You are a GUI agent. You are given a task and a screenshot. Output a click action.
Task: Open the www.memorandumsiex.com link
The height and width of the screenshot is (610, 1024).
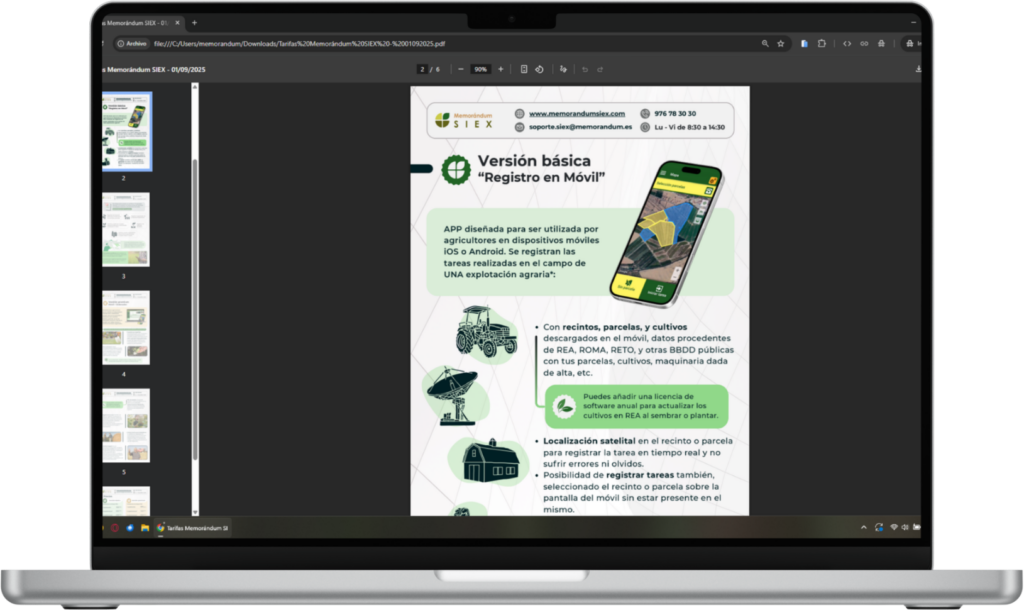click(576, 114)
